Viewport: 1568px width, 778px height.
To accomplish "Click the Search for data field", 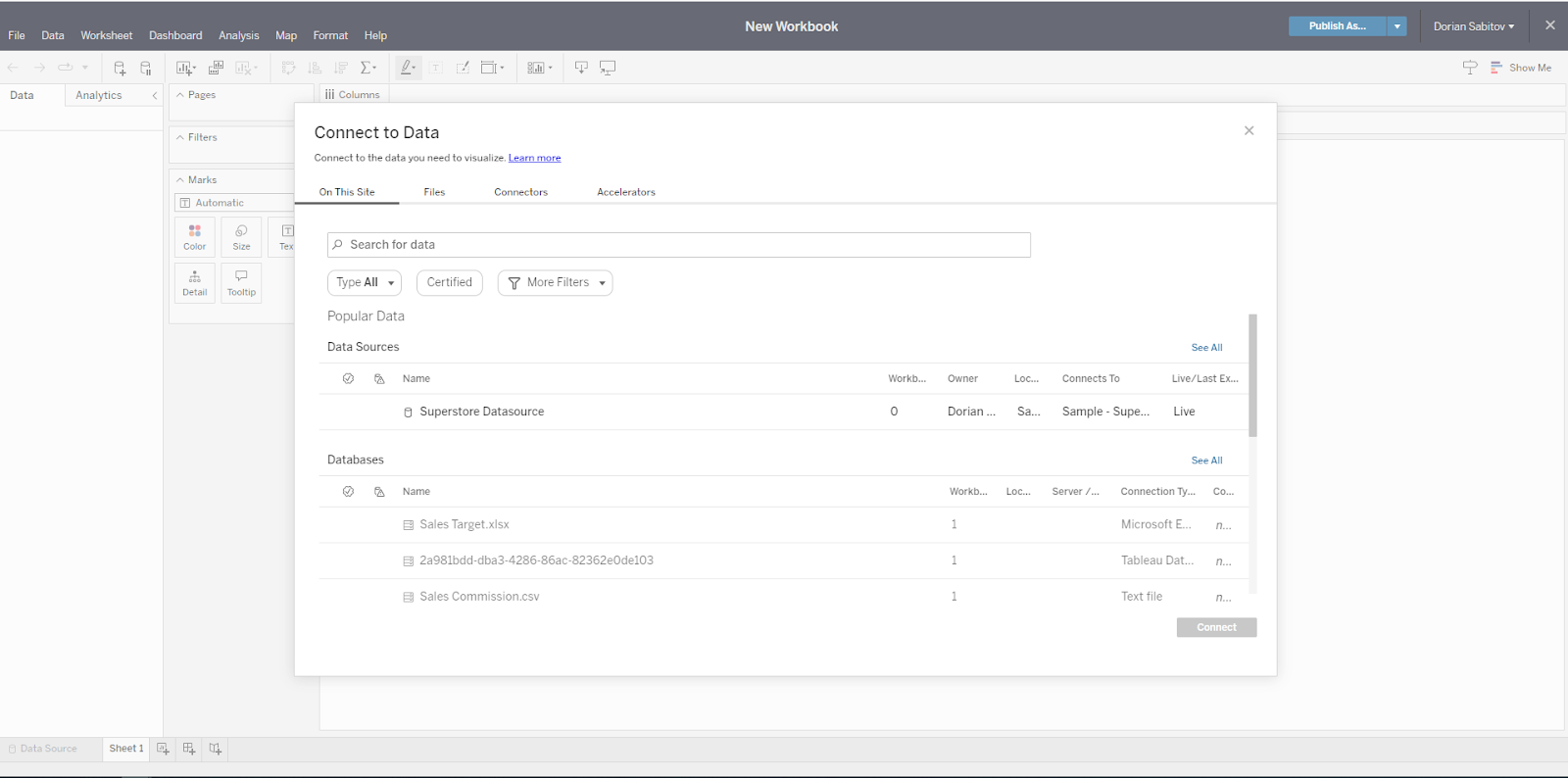I will pyautogui.click(x=679, y=245).
